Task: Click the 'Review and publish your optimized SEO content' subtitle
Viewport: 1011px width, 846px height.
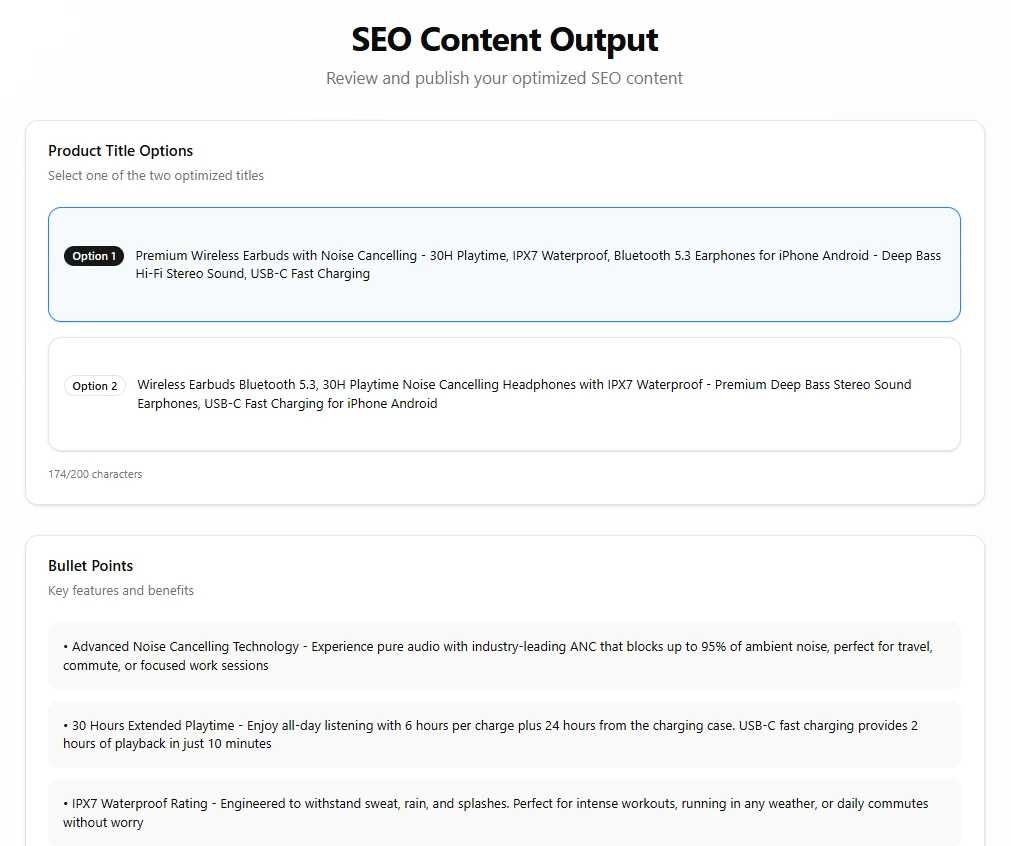Action: tap(504, 79)
